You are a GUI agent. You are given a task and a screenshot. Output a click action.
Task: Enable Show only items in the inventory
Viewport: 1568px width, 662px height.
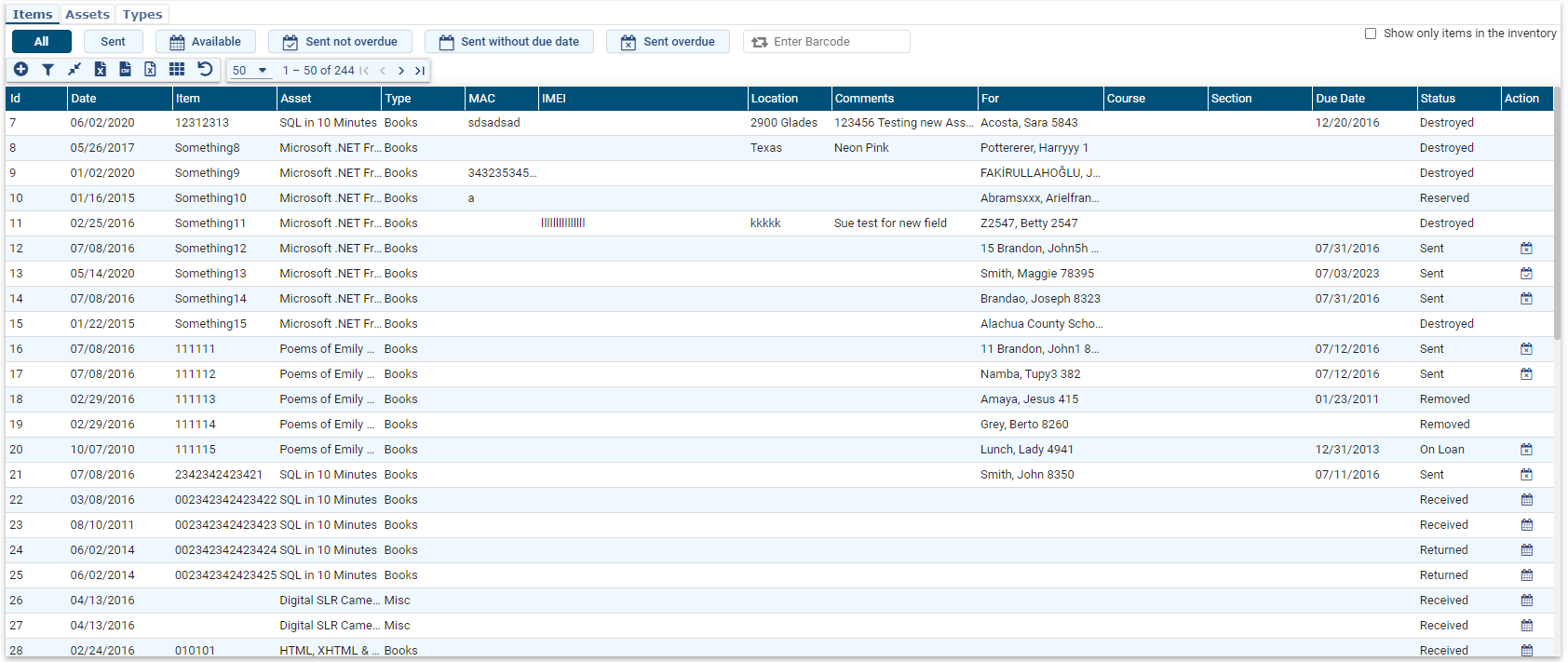click(x=1371, y=34)
